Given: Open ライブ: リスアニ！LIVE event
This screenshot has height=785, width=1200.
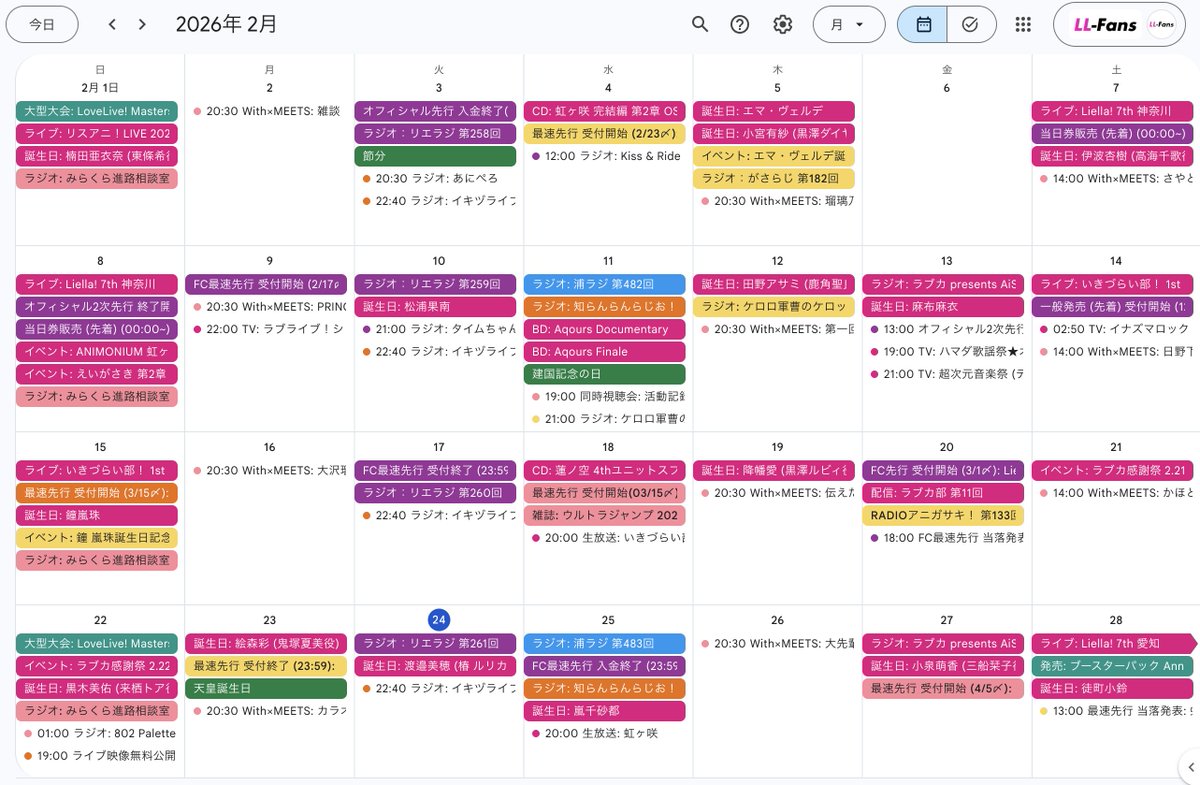Looking at the screenshot, I should (x=96, y=133).
